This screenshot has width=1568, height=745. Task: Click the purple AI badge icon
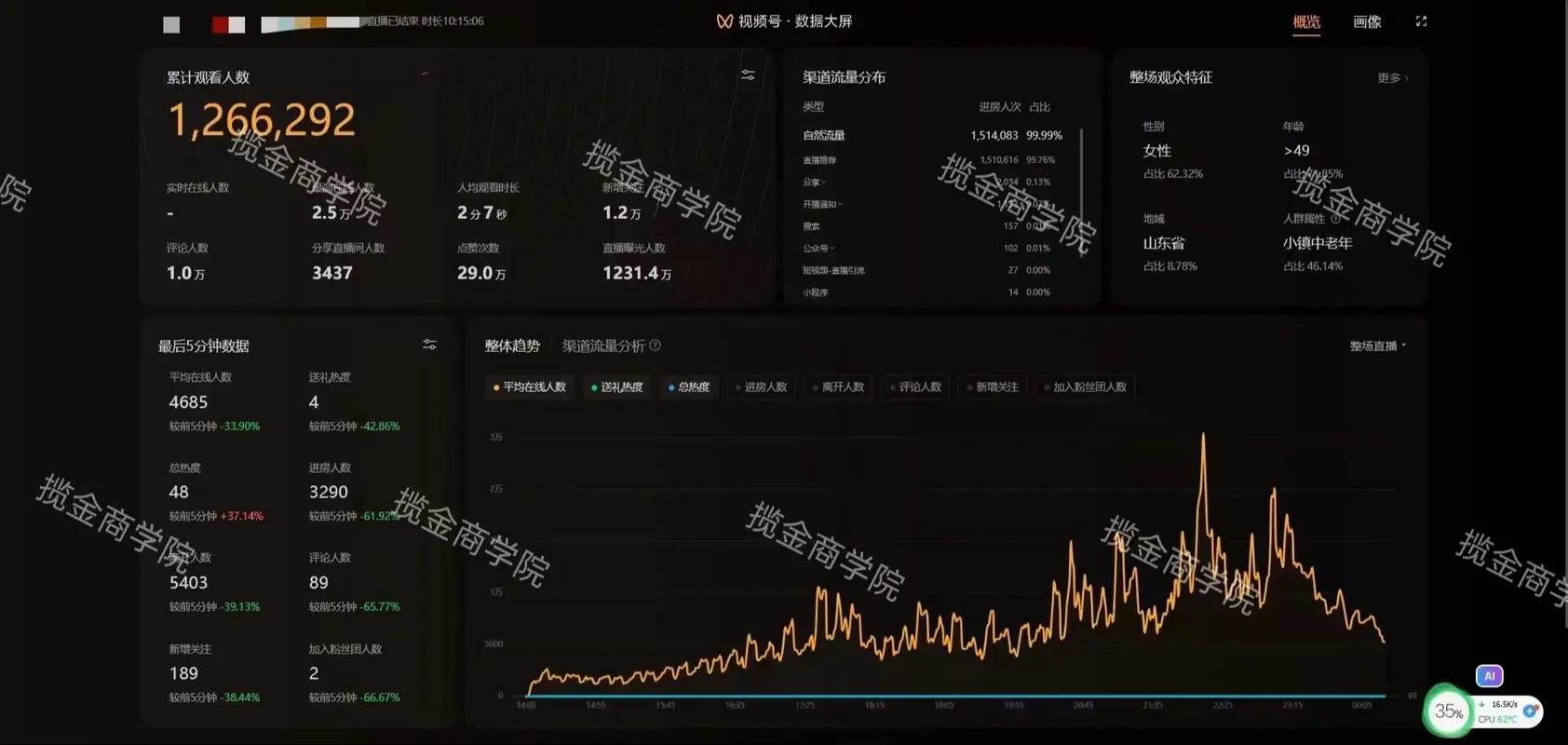point(1489,676)
